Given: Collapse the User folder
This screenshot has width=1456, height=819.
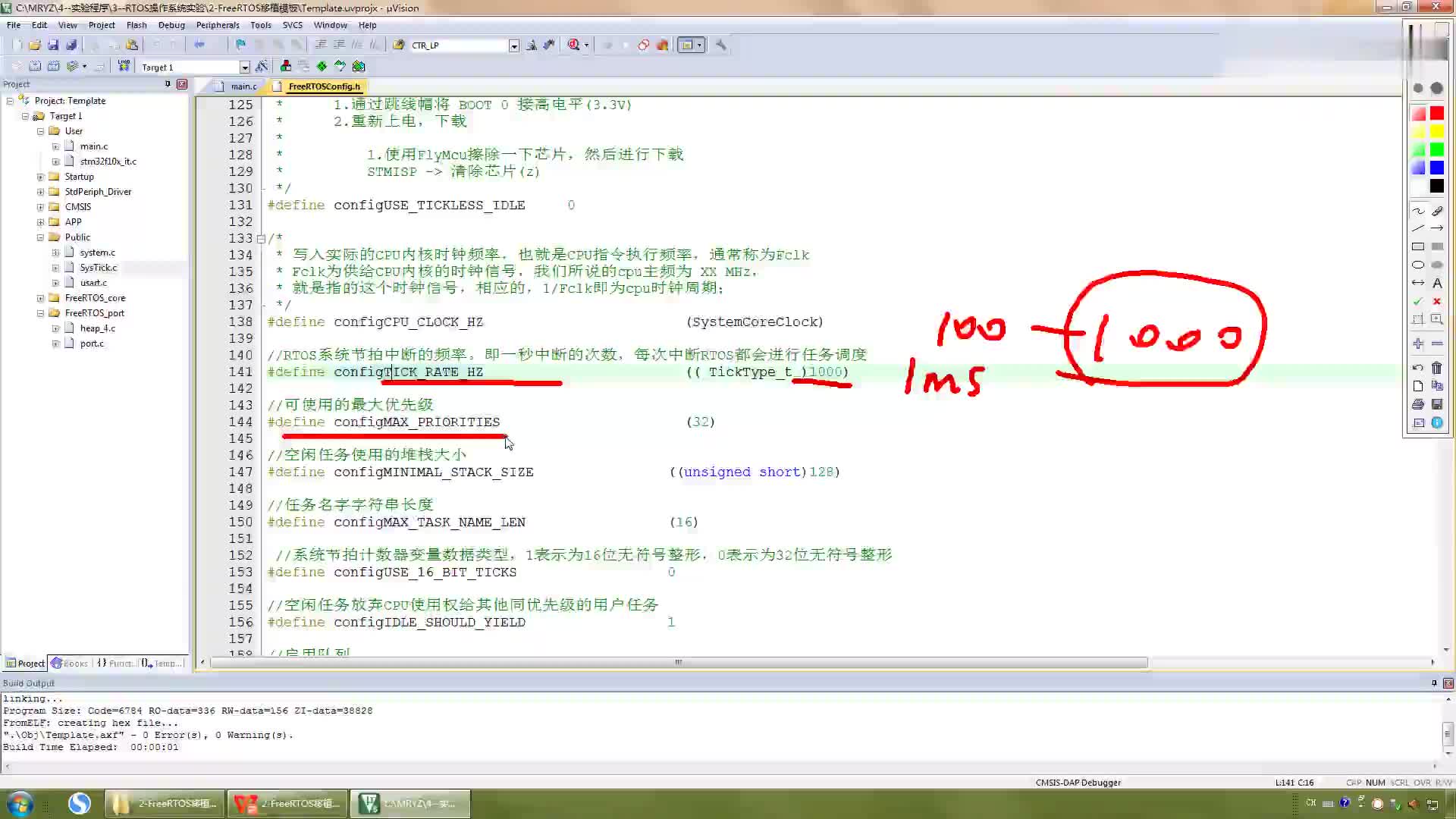Looking at the screenshot, I should click(x=40, y=131).
